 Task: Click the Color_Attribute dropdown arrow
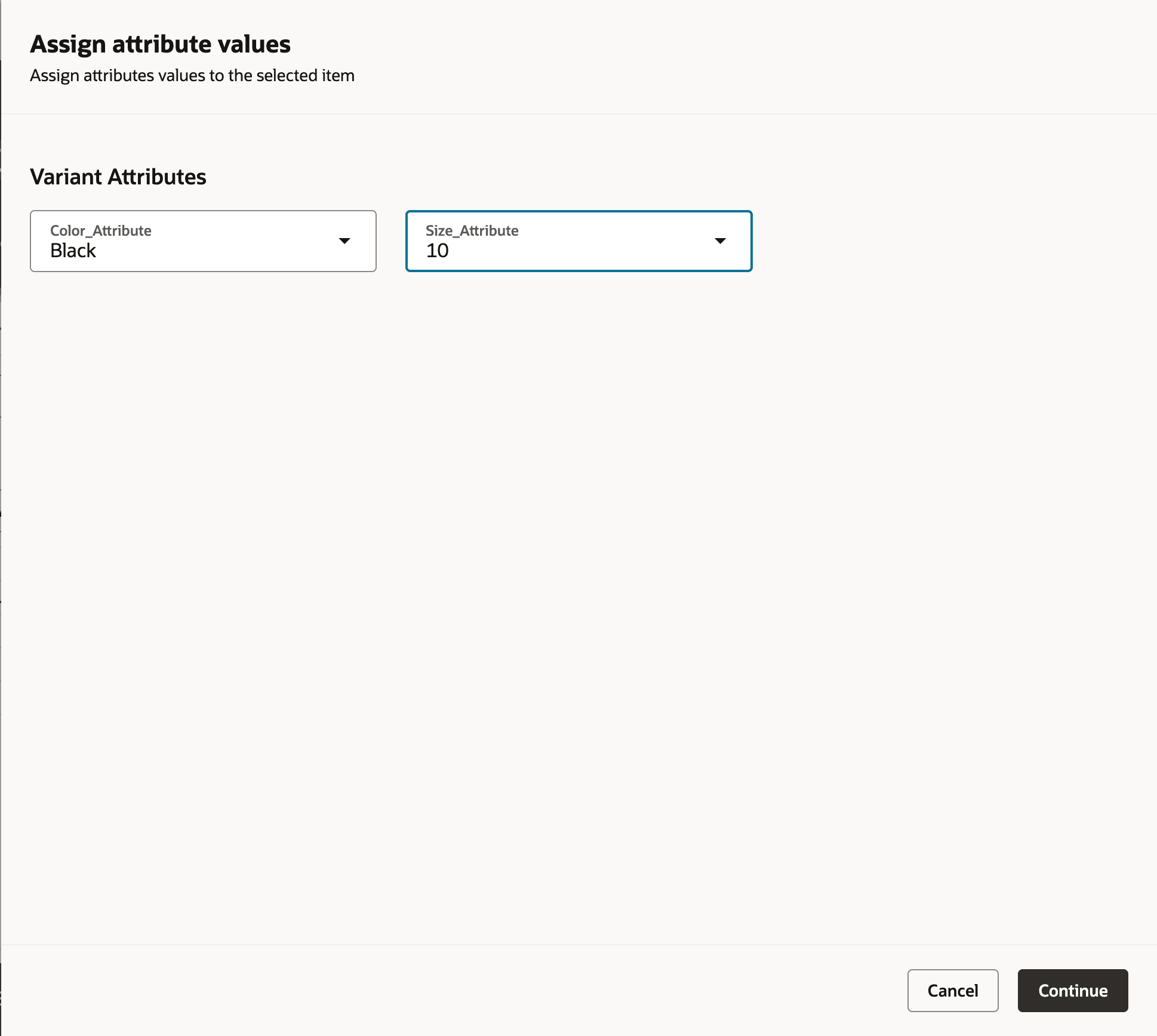coord(345,241)
